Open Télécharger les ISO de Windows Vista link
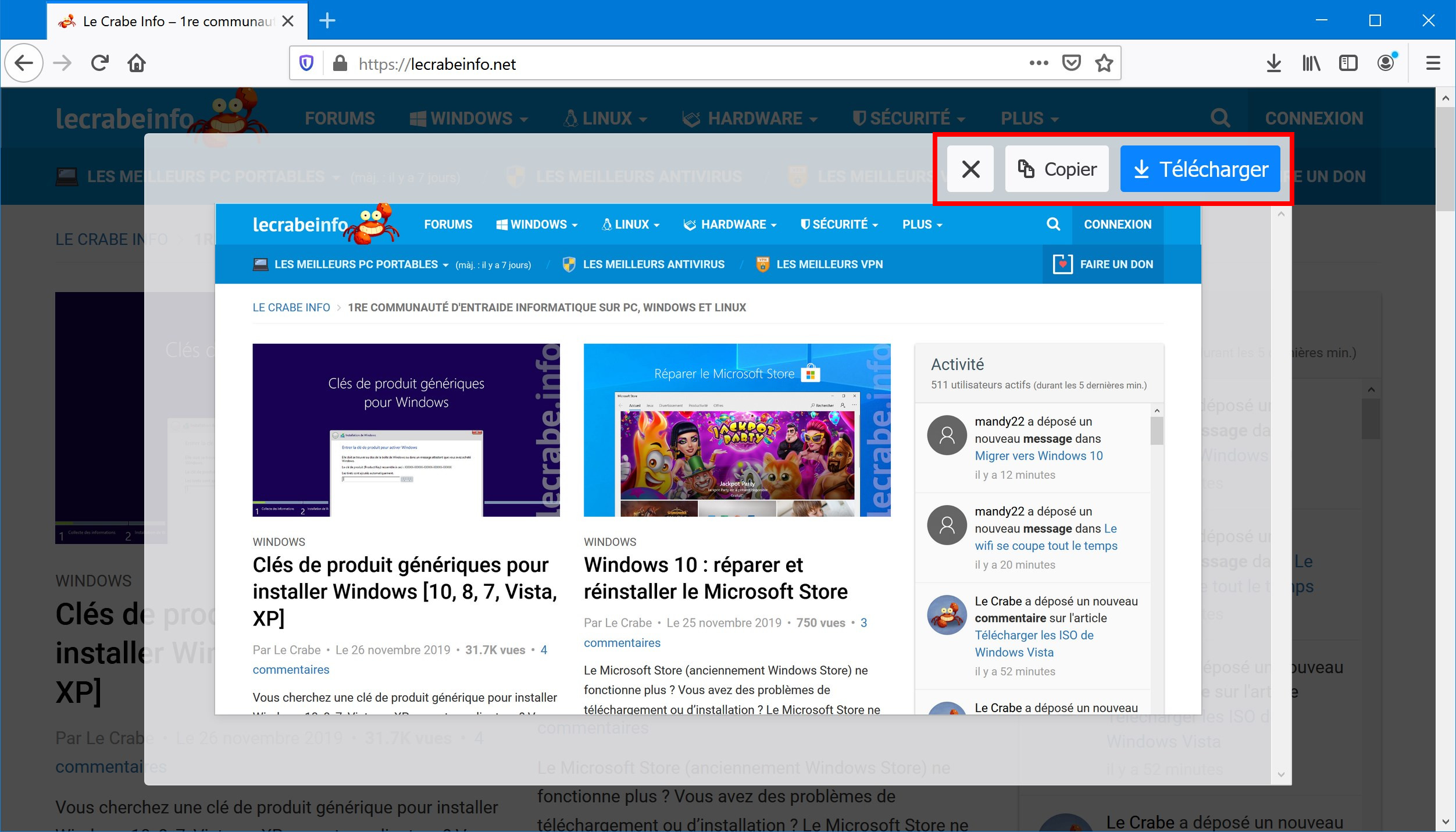The height and width of the screenshot is (832, 1456). click(x=1034, y=643)
